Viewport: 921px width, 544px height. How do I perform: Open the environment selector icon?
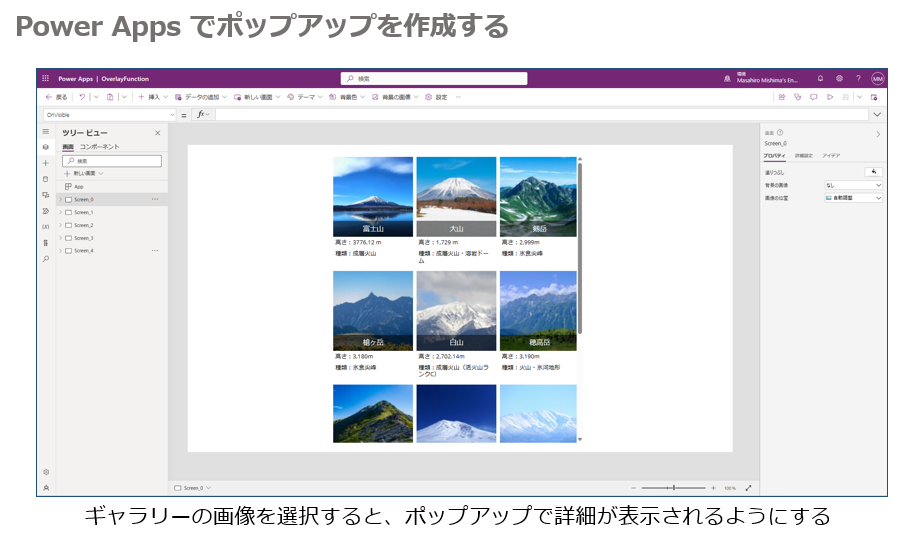[x=727, y=78]
